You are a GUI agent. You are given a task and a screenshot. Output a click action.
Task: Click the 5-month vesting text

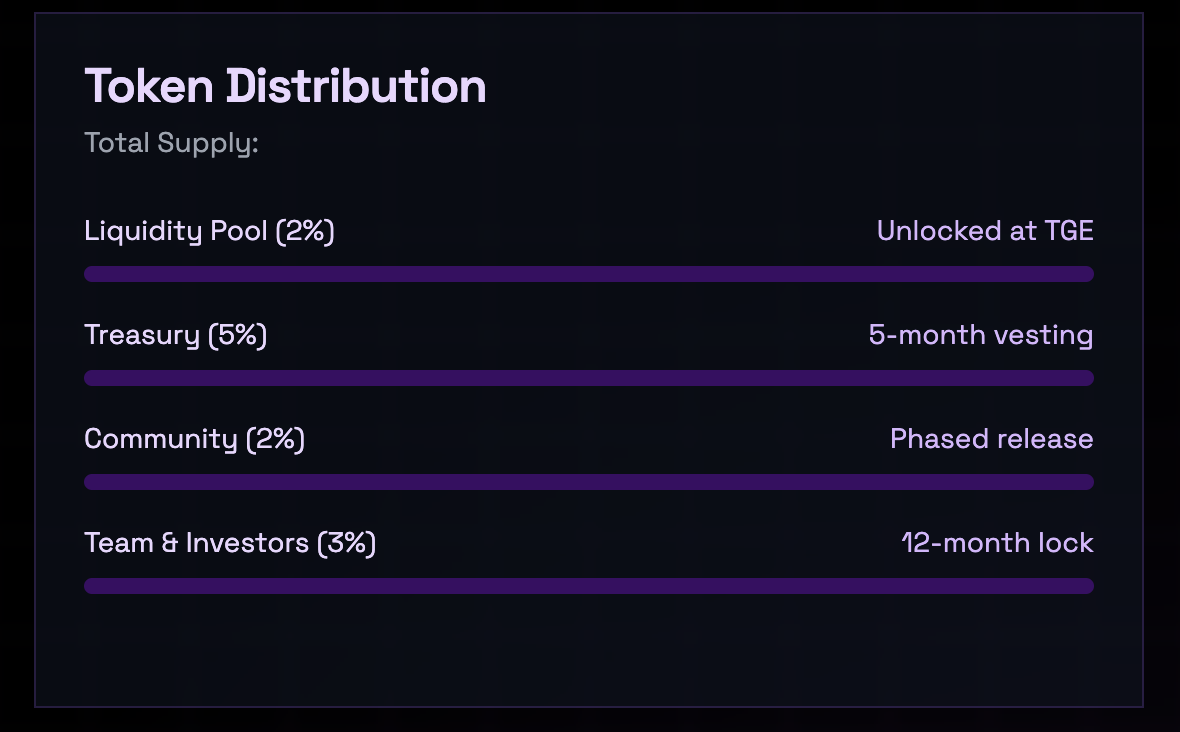tap(980, 335)
